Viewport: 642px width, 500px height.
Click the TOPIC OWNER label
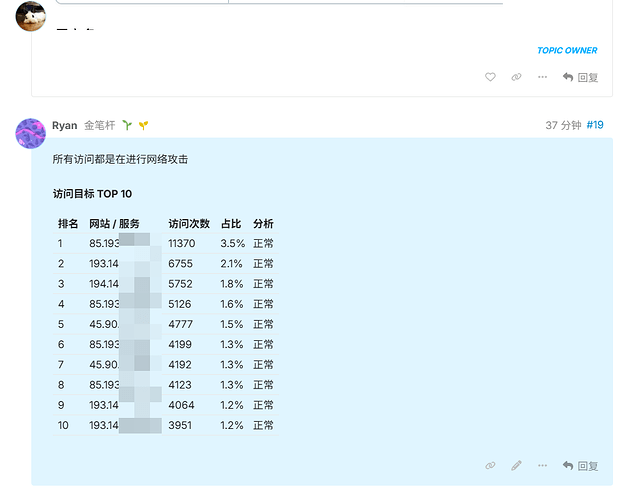(x=567, y=50)
